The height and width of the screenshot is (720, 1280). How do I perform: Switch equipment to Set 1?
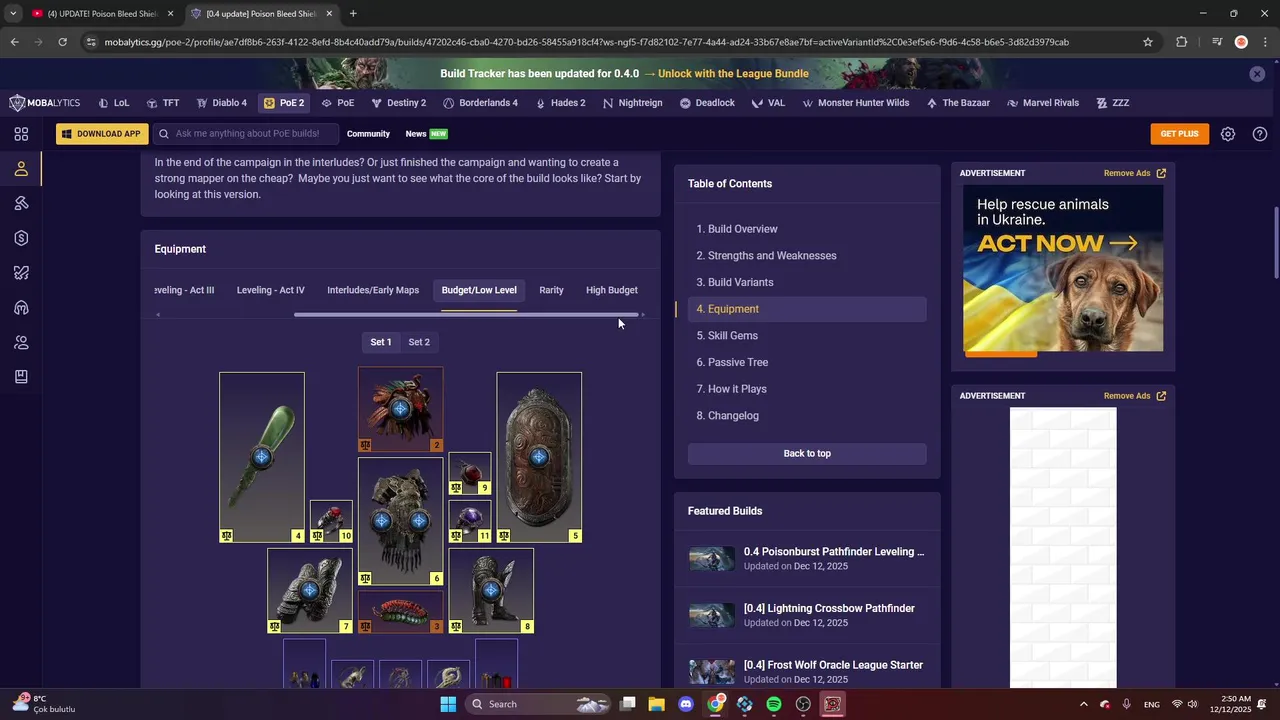[381, 342]
